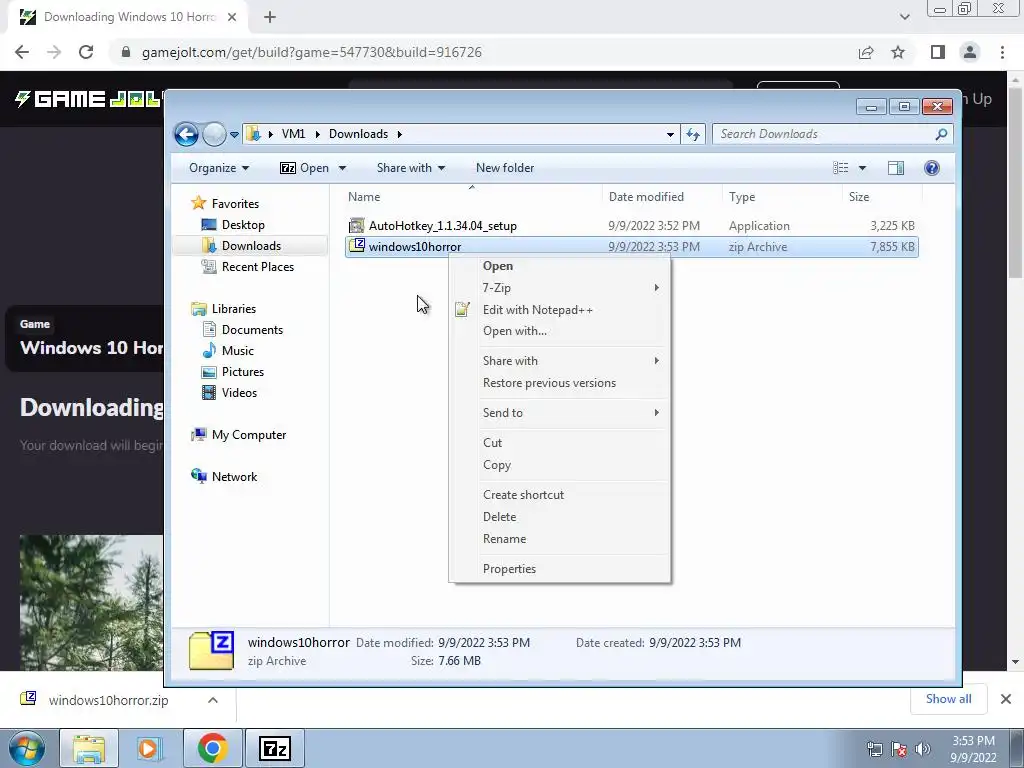Open 7-Zip from the taskbar
1024x768 pixels.
274,748
